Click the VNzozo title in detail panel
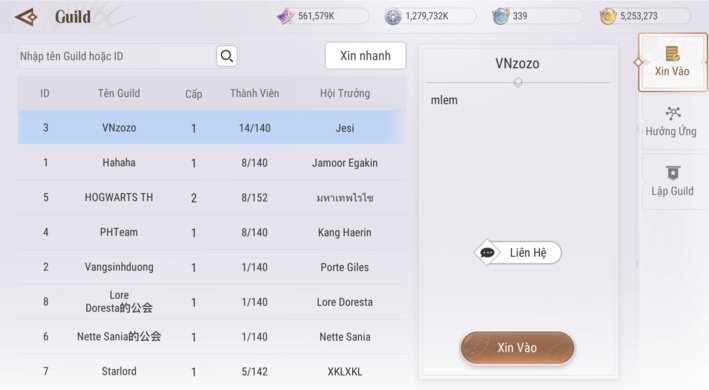This screenshot has height=390, width=709. 517,63
